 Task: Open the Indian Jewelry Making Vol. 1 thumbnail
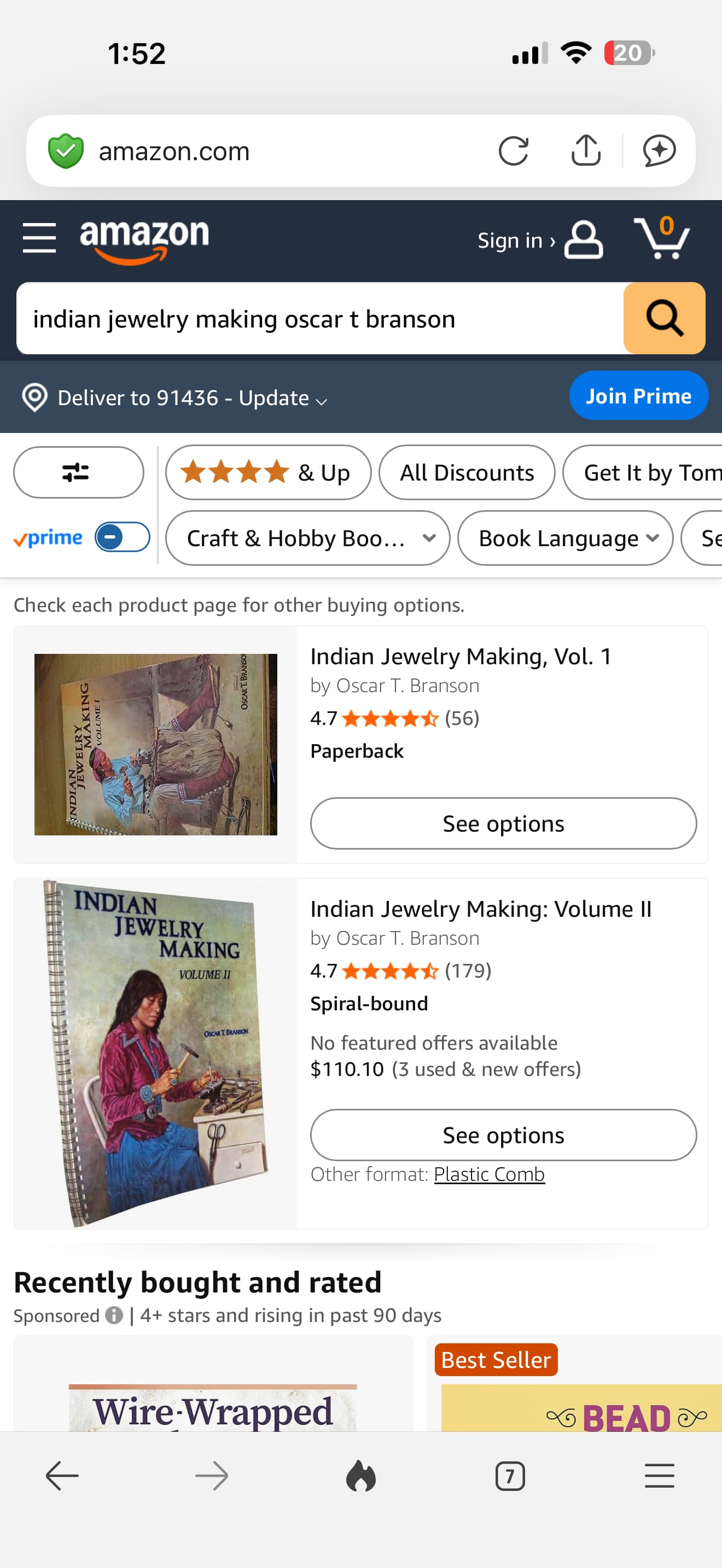pyautogui.click(x=156, y=745)
